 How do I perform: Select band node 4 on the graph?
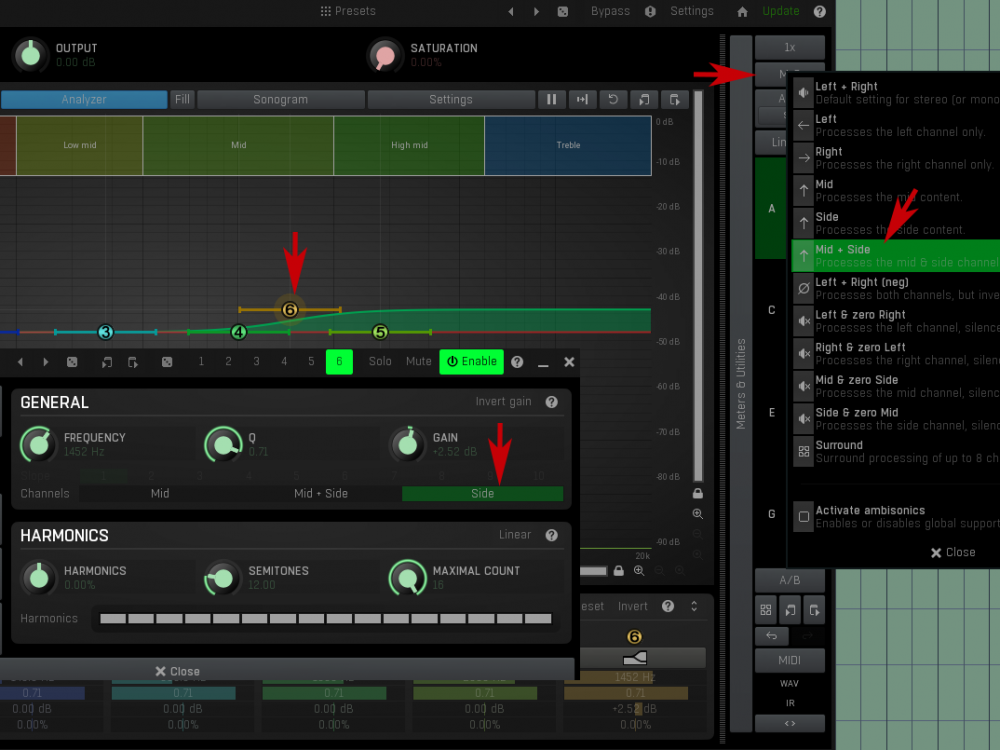point(239,332)
